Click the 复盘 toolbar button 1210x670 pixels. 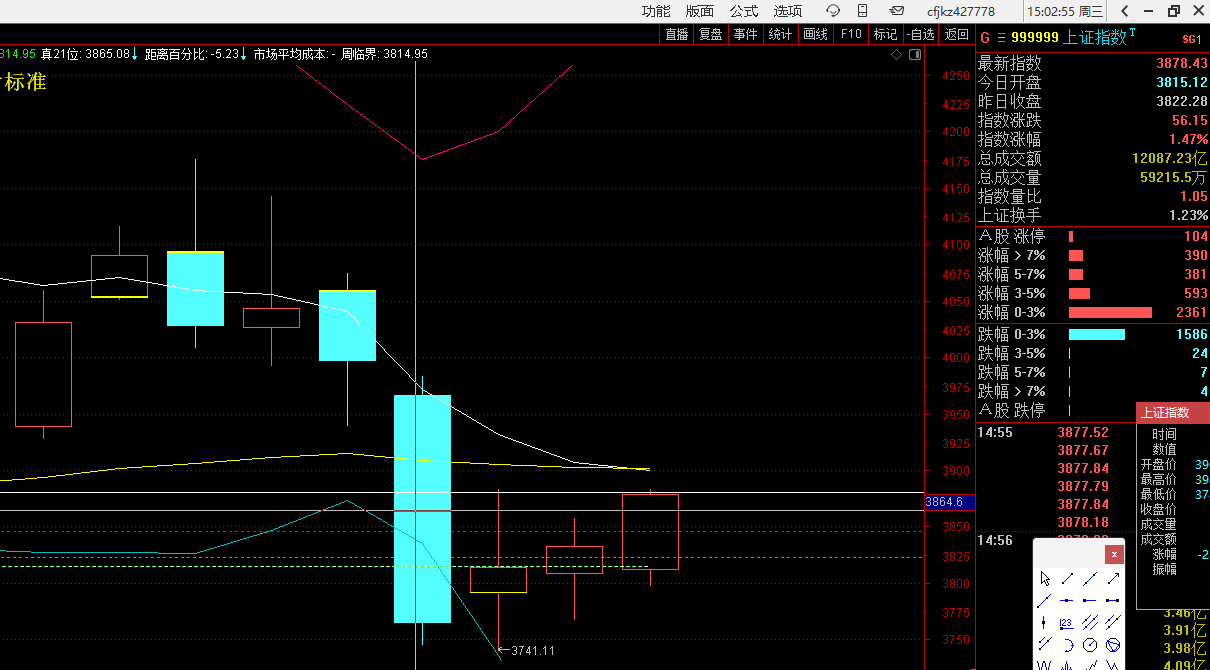coord(711,34)
